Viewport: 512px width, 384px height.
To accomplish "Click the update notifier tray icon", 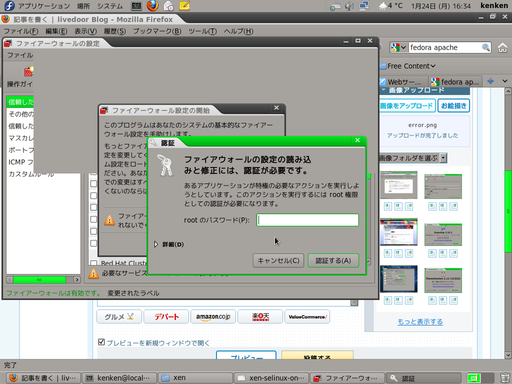I will [335, 6].
